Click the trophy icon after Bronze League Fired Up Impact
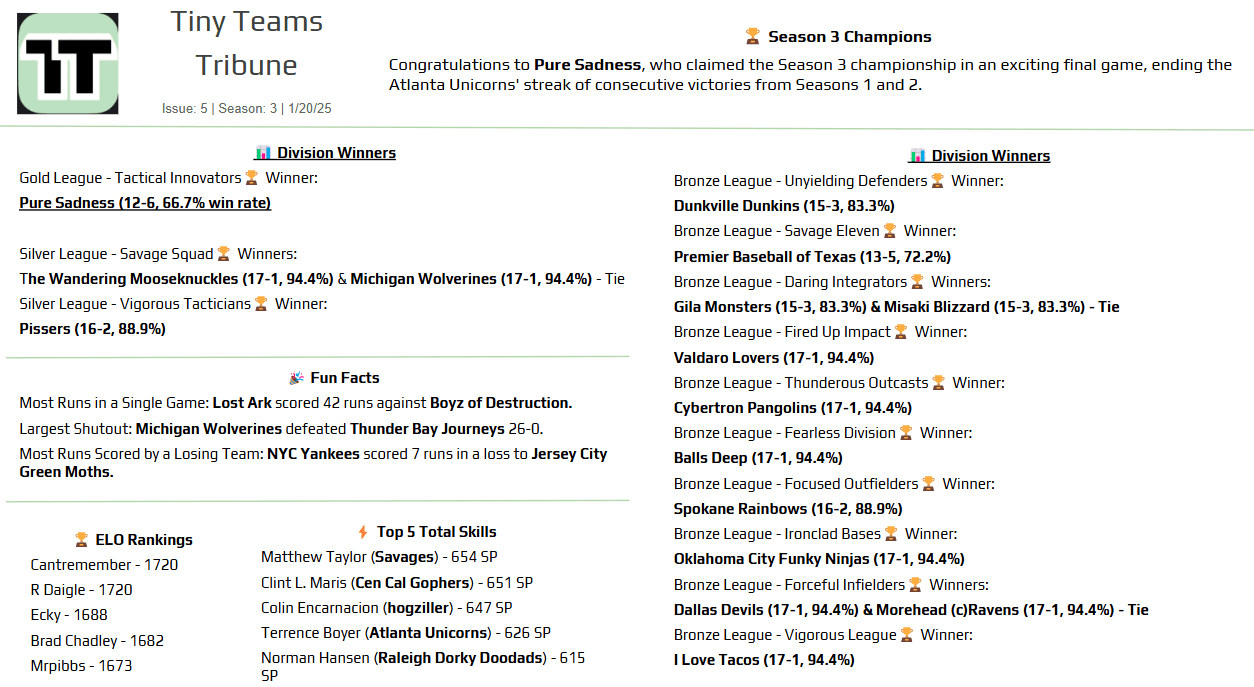This screenshot has width=1254, height=687. (x=901, y=332)
